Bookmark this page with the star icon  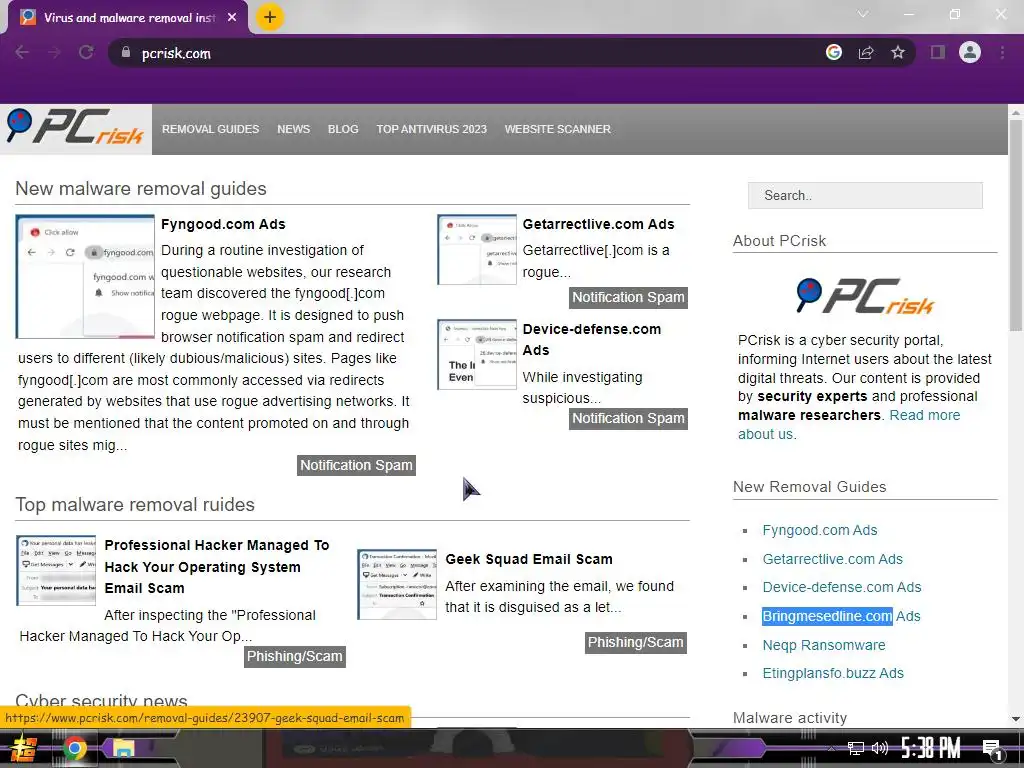pos(898,52)
